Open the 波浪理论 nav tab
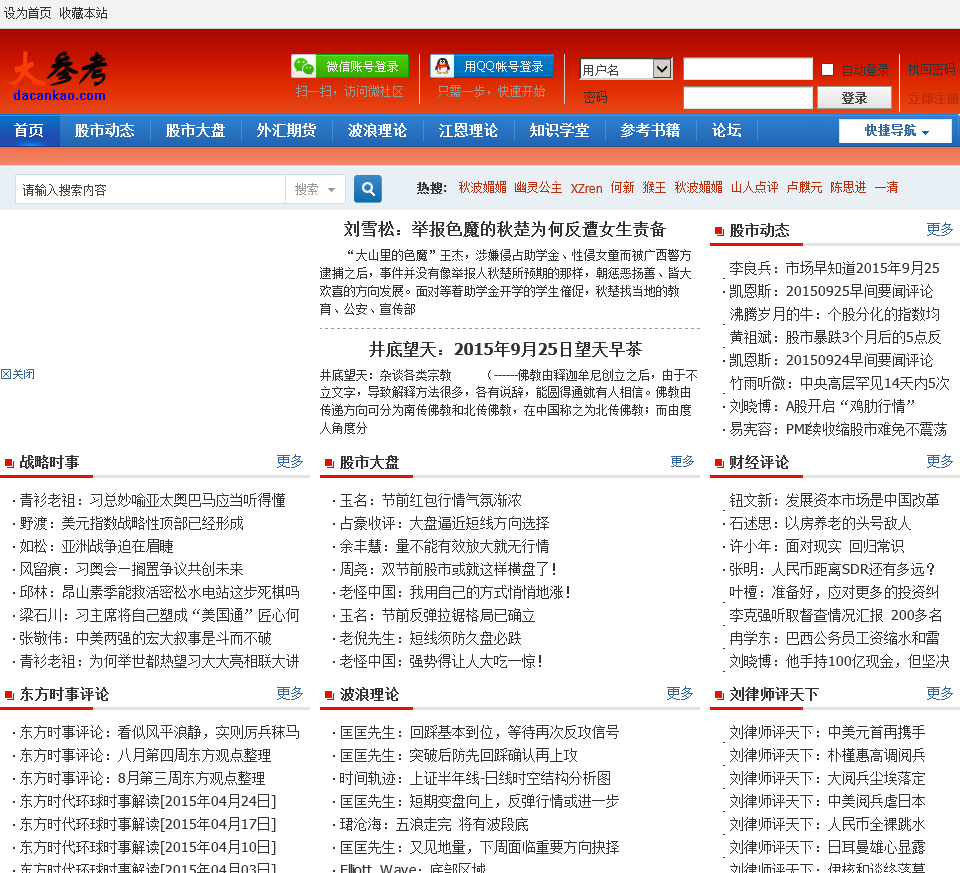960x873 pixels. pyautogui.click(x=377, y=130)
